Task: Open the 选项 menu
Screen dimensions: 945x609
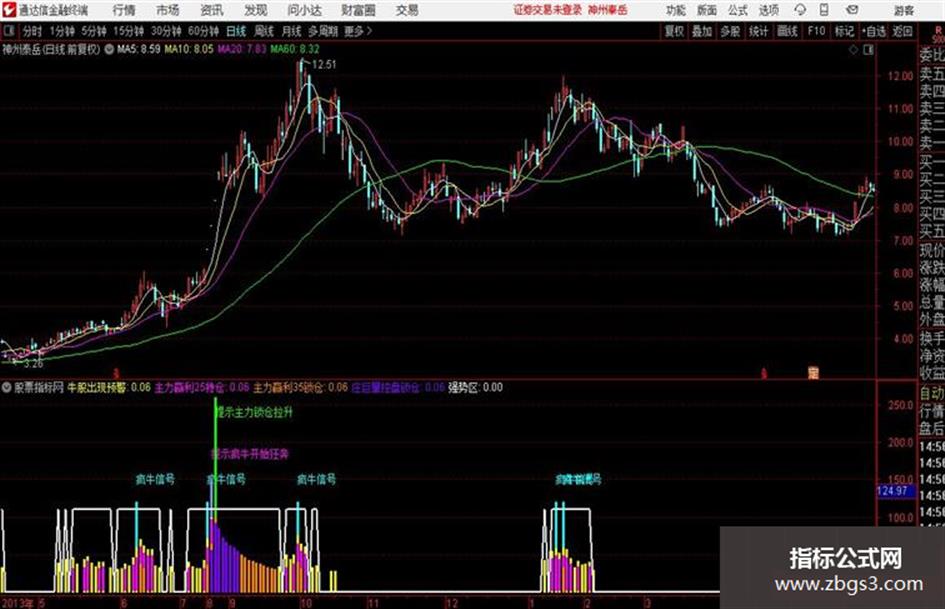Action: pyautogui.click(x=768, y=10)
